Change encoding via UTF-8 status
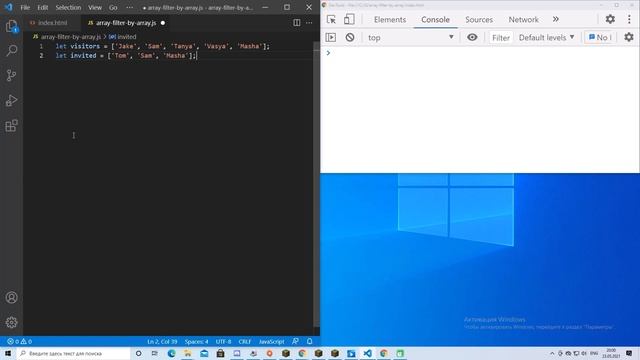Screen dimensions: 640x360 (x=223, y=342)
